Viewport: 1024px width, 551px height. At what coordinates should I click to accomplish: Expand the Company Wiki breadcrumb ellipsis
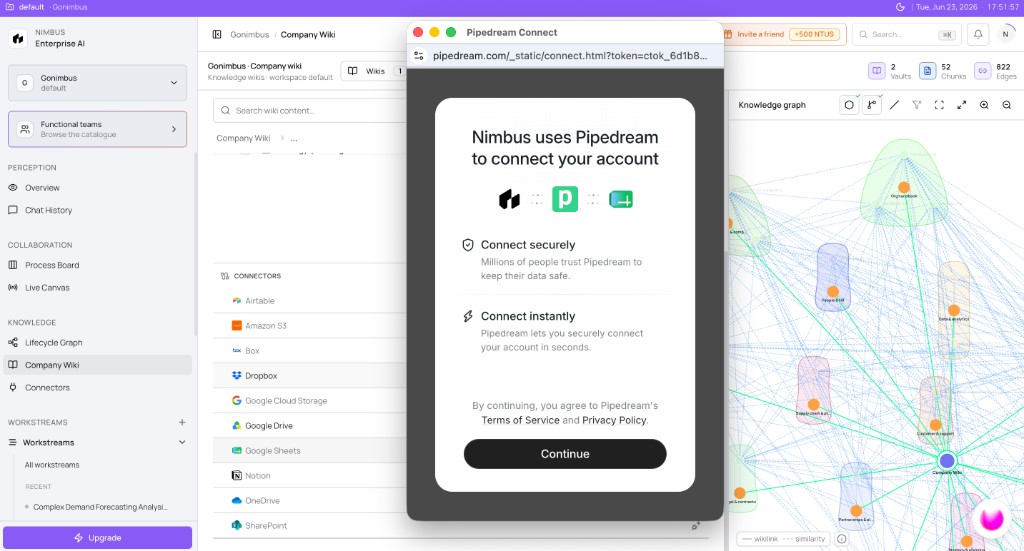[x=294, y=138]
